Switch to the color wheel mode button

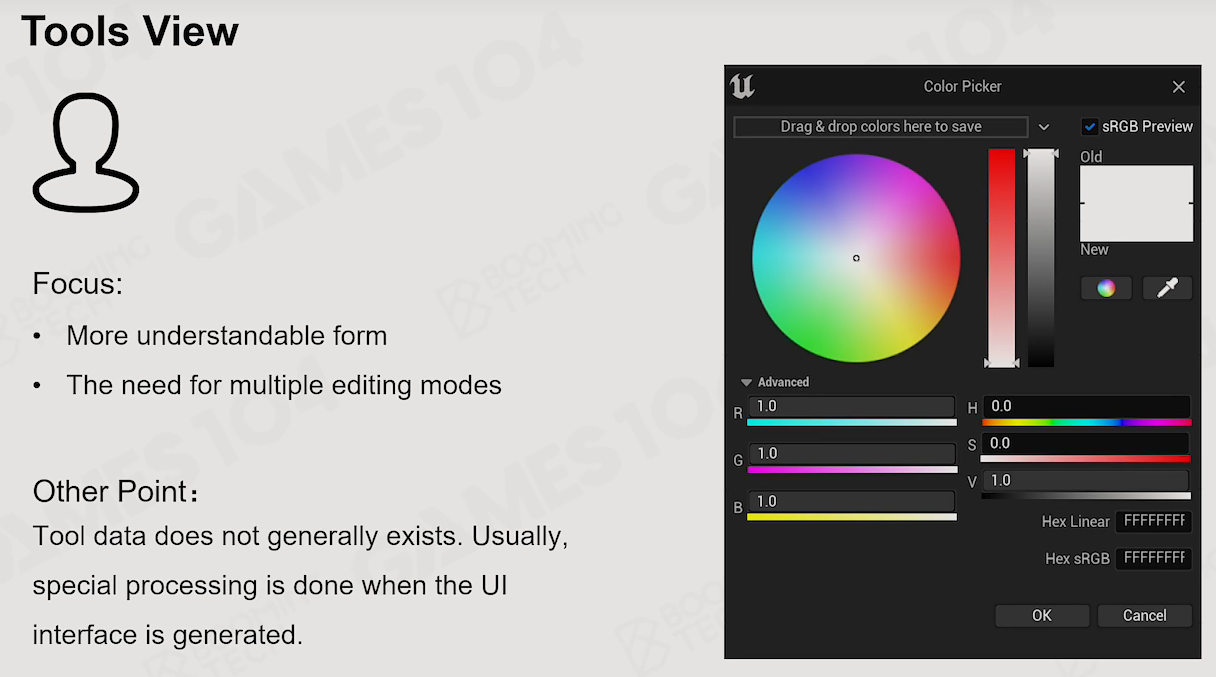(x=1106, y=288)
